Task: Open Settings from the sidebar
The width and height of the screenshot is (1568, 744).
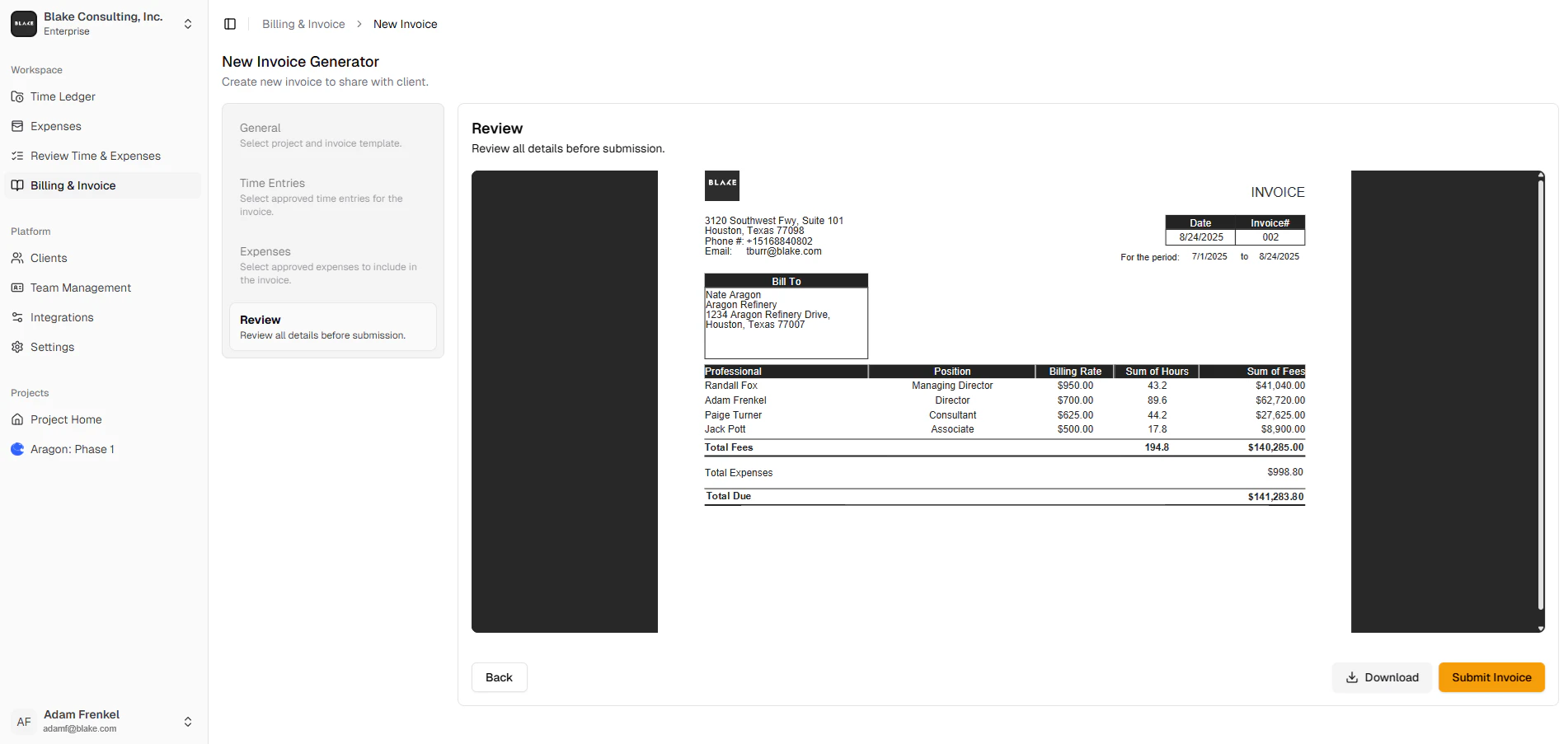Action: [53, 347]
